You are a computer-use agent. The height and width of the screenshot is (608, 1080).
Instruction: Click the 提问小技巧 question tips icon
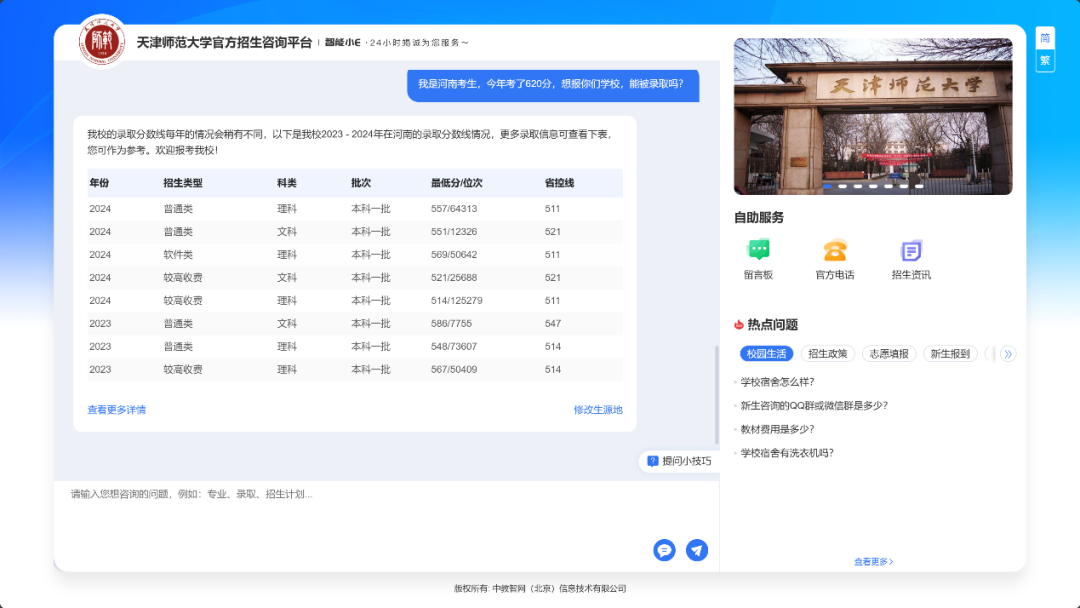653,461
